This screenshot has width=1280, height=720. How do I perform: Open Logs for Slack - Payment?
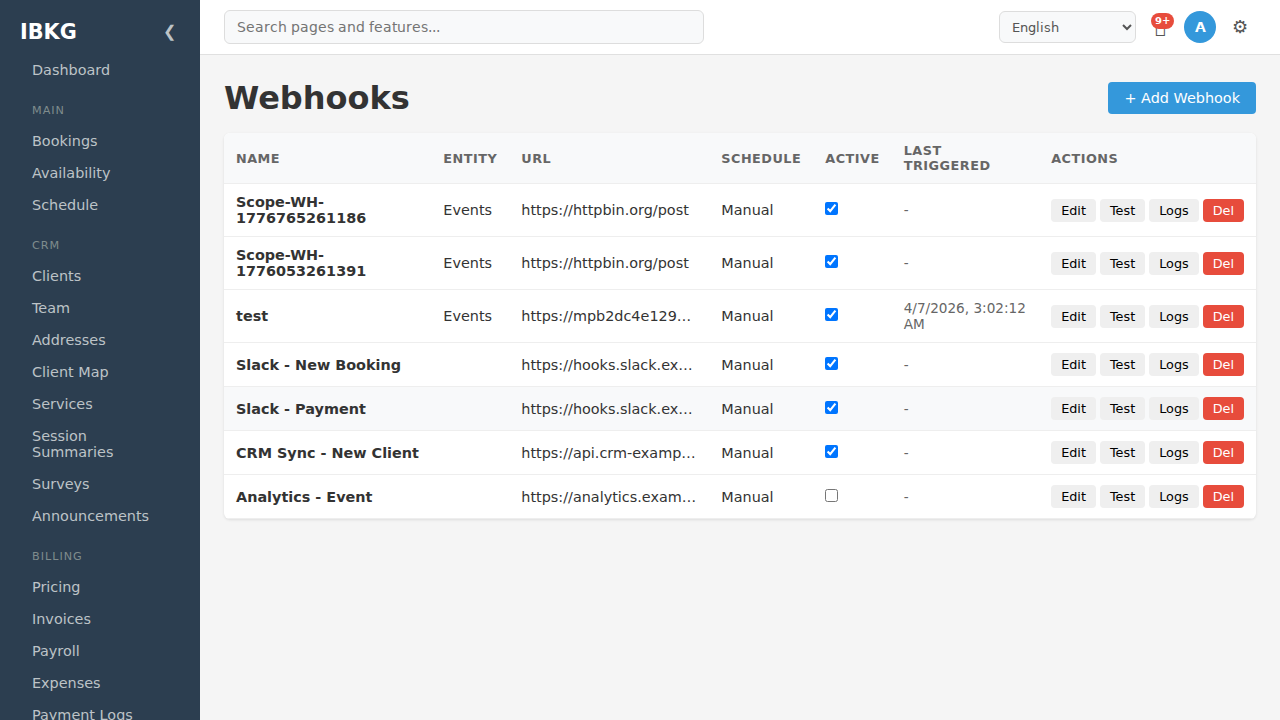tap(1174, 408)
